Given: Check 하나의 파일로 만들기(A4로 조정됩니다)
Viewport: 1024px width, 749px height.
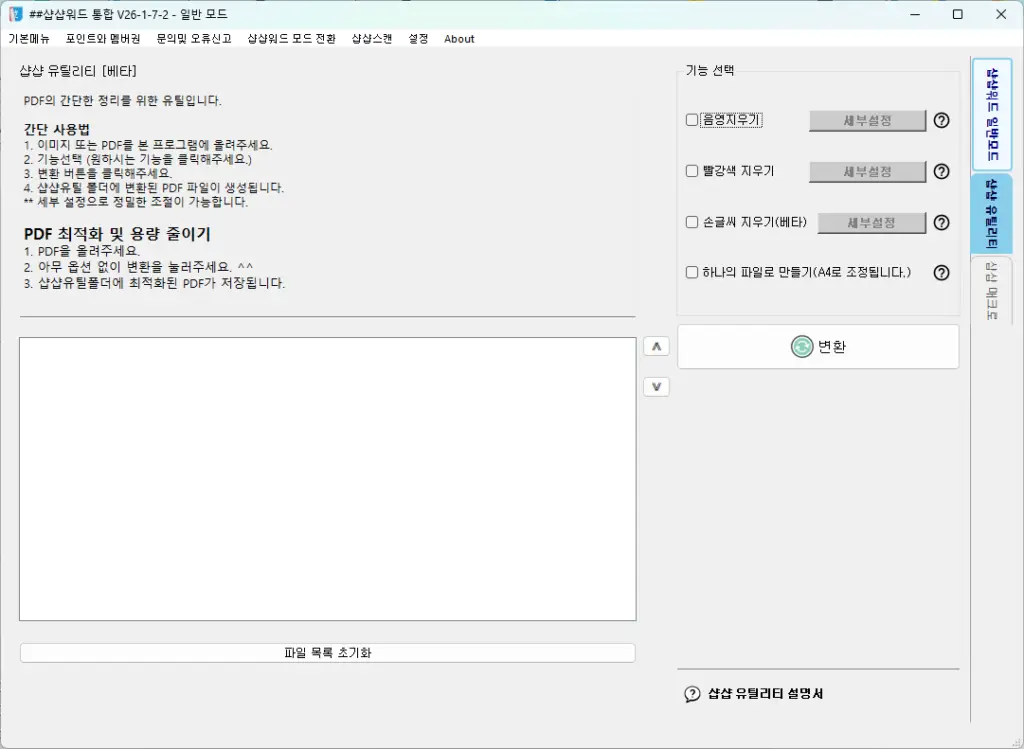Looking at the screenshot, I should (x=690, y=271).
